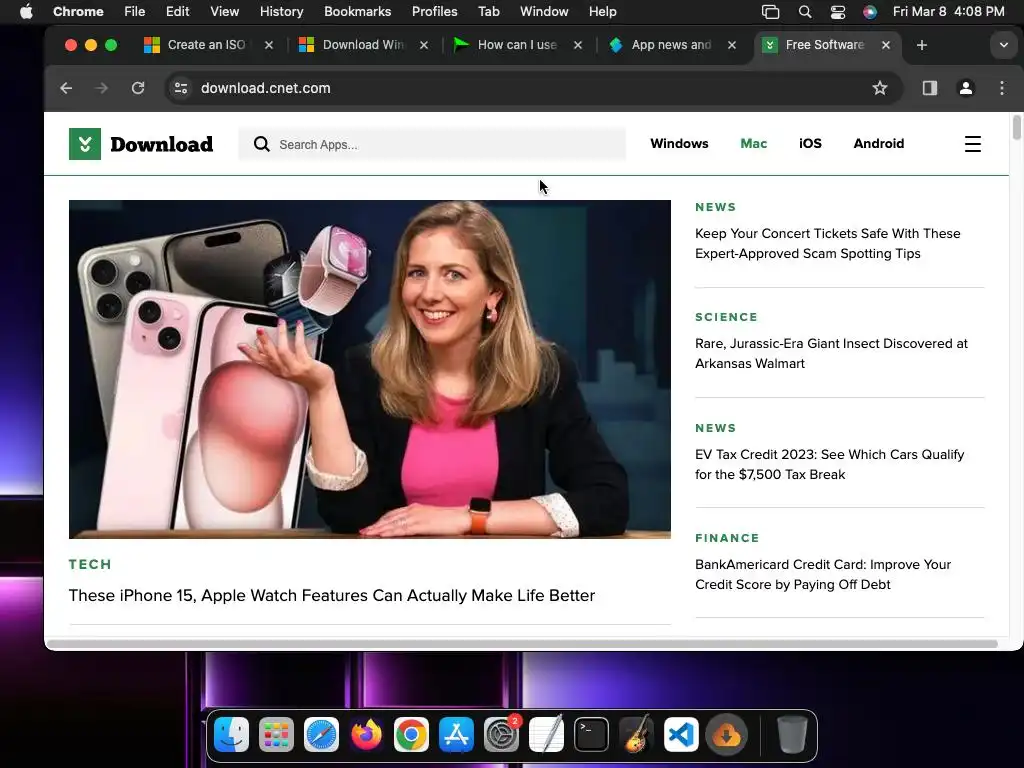Click the vertical page scrollbar thumb
1024x768 pixels.
(x=1016, y=127)
